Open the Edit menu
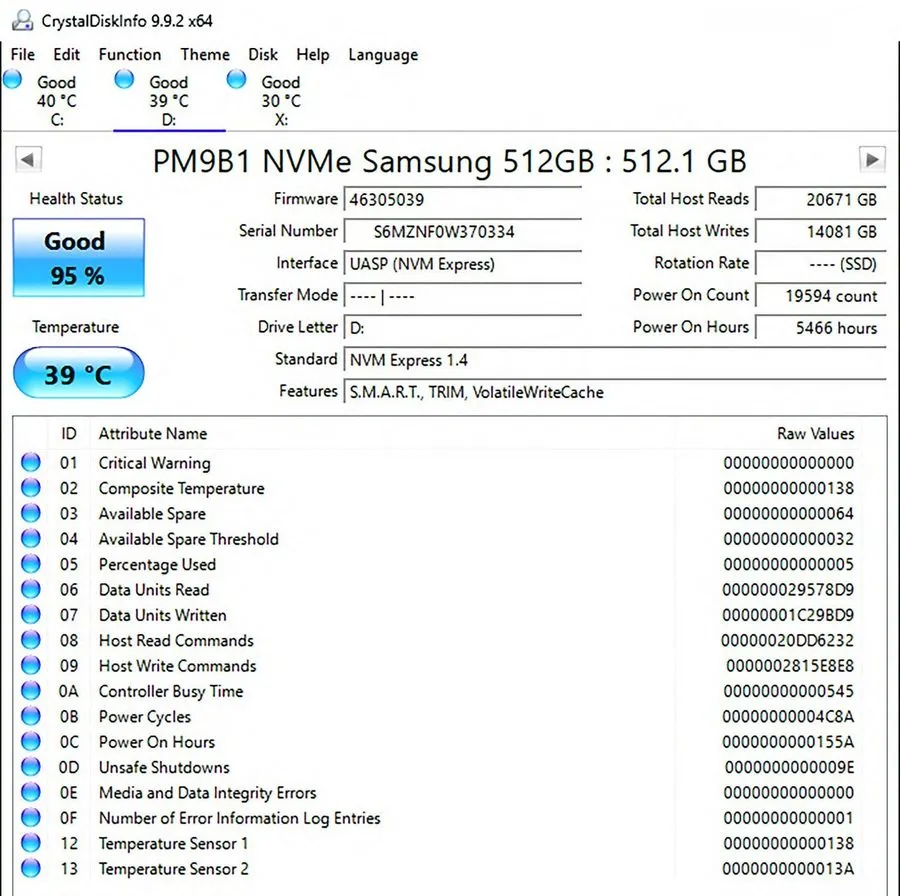Viewport: 900px width, 896px height. [67, 55]
